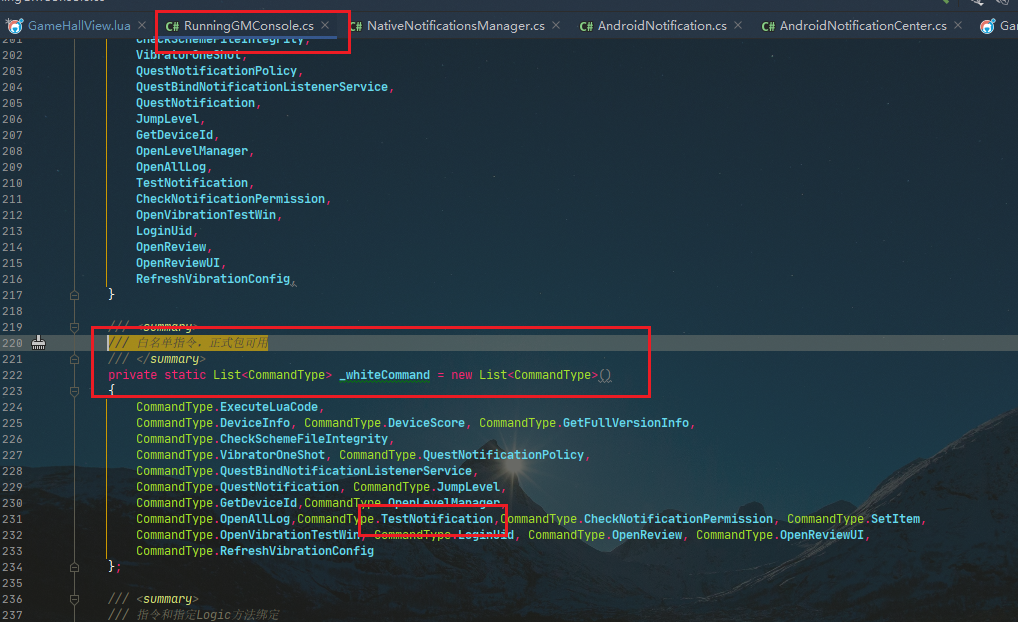Click OpenReviewUI enum member on line 215
1018x622 pixels.
coord(178,263)
